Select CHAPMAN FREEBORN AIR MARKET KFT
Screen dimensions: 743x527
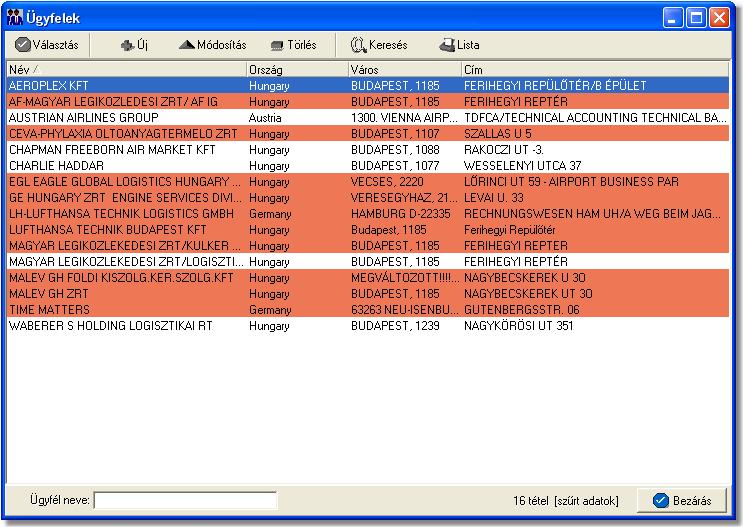pyautogui.click(x=368, y=150)
